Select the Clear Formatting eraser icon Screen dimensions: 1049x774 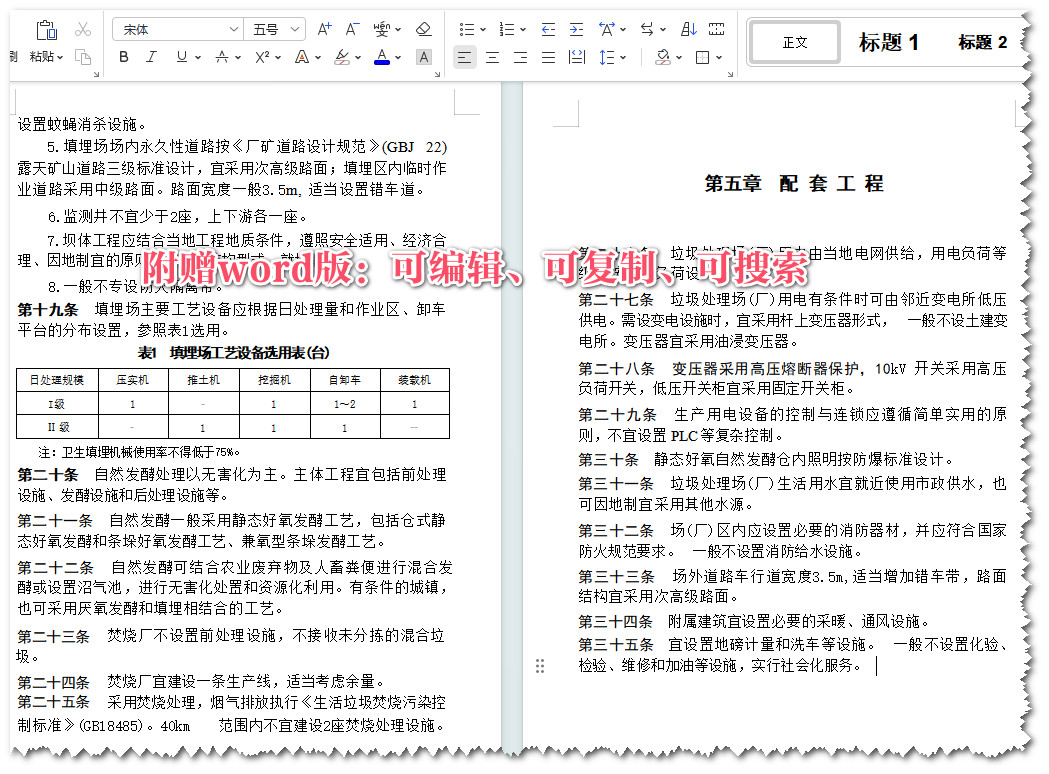[x=423, y=30]
